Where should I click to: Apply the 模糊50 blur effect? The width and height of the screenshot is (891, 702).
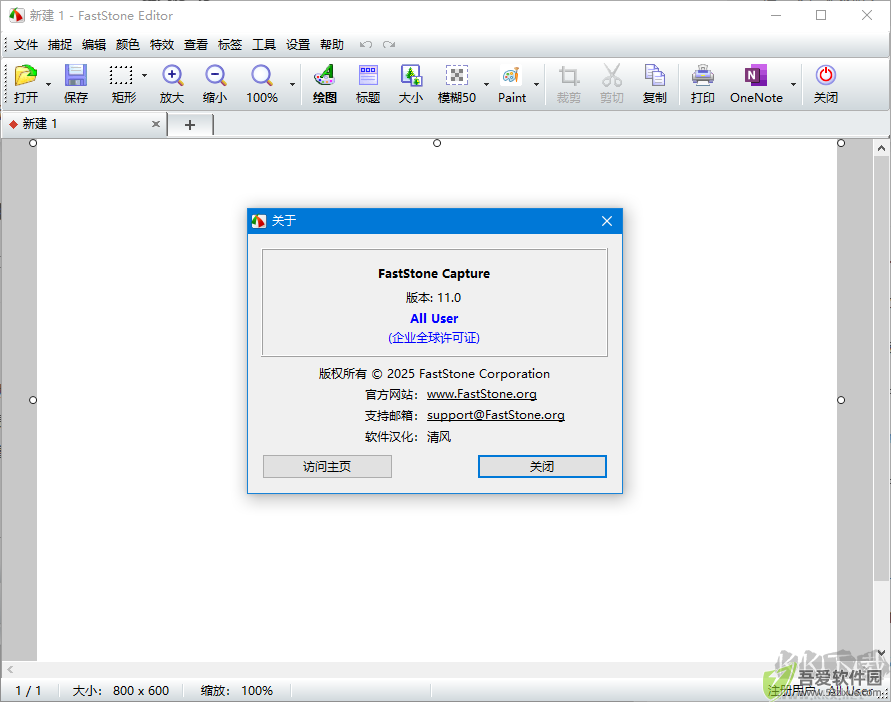[457, 84]
